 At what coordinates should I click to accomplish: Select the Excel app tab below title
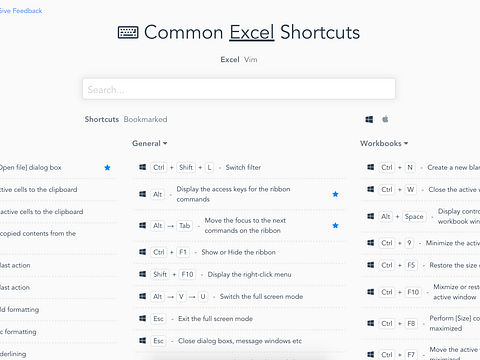230,60
